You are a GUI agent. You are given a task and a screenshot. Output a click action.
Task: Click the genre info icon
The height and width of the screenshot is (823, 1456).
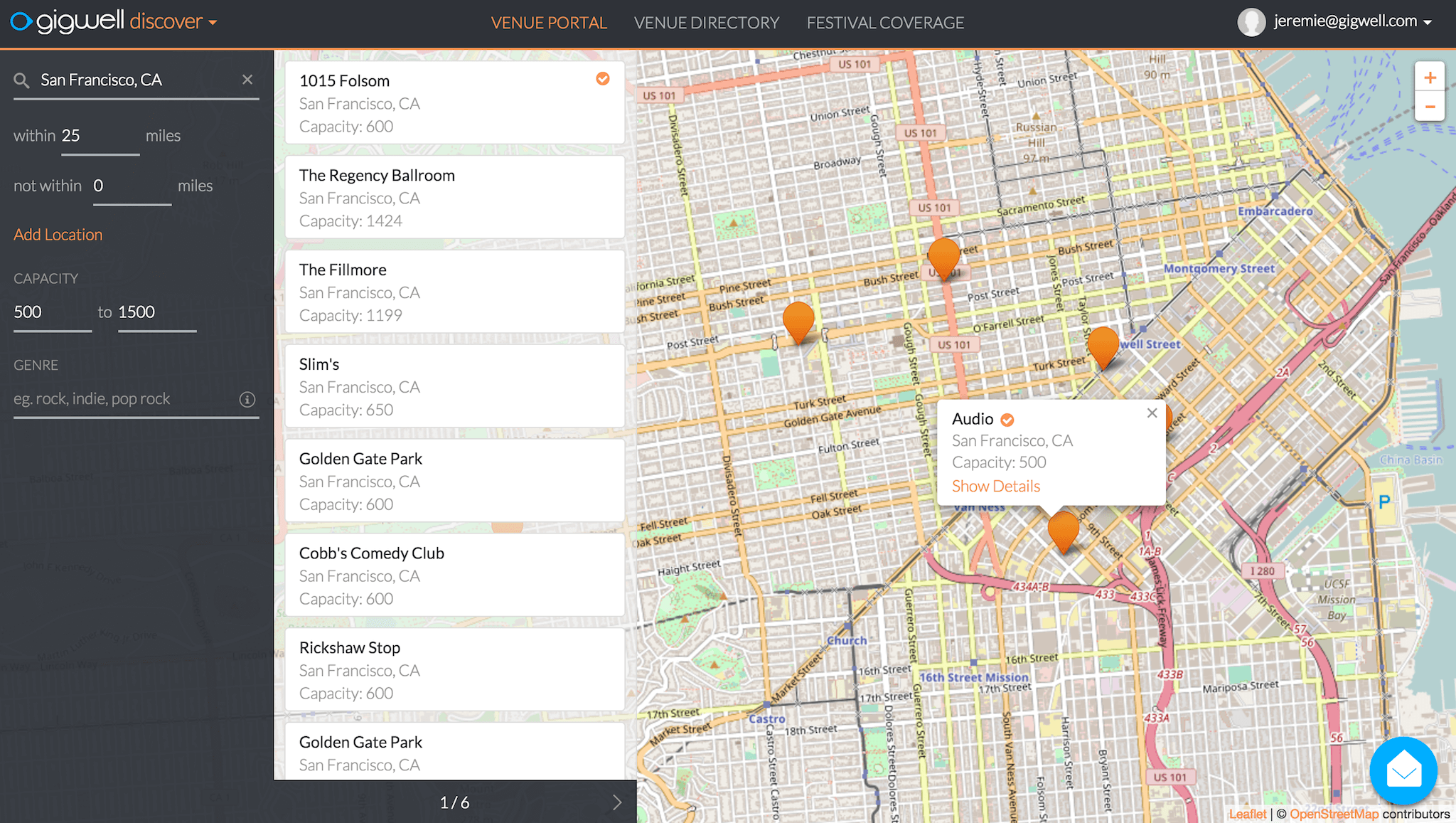point(247,399)
